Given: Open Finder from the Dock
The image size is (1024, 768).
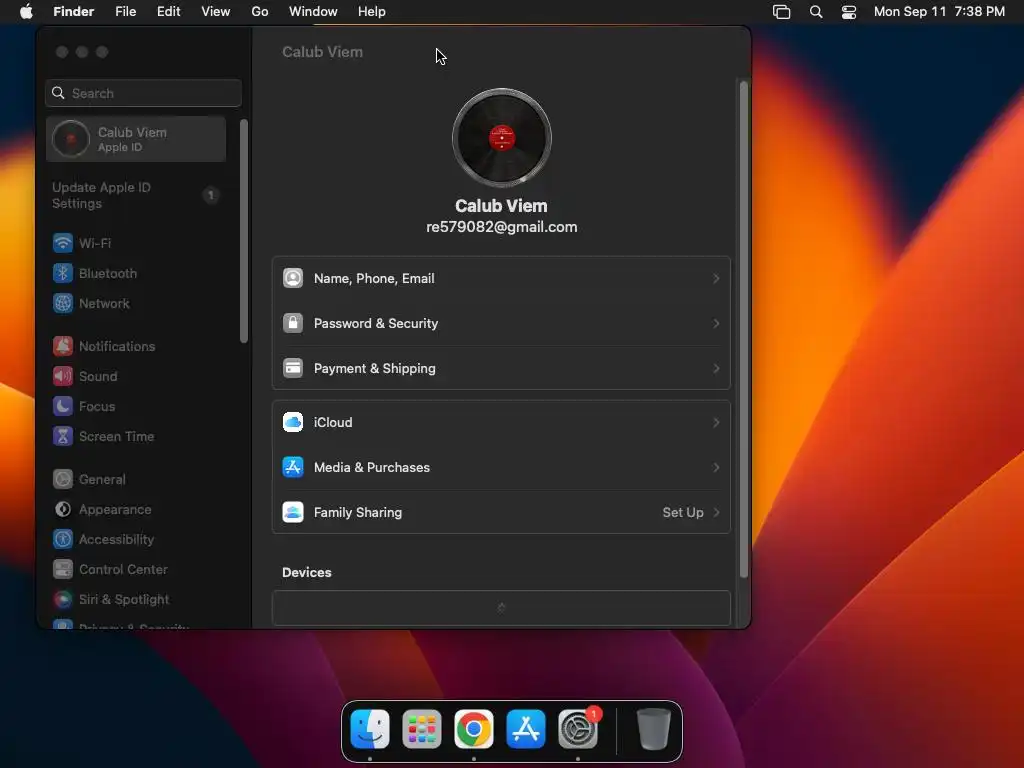Looking at the screenshot, I should (370, 729).
